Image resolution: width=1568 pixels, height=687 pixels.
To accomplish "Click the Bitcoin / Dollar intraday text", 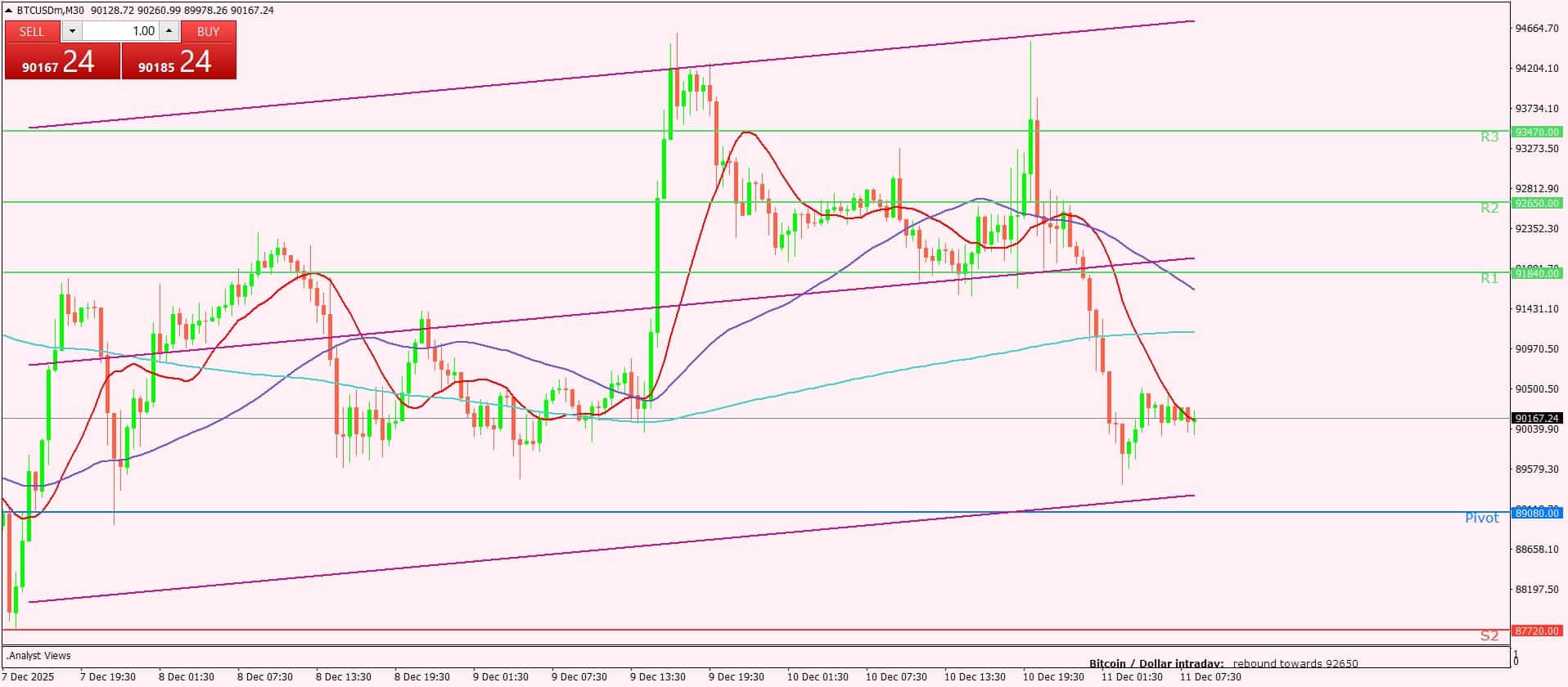I will [x=1156, y=663].
